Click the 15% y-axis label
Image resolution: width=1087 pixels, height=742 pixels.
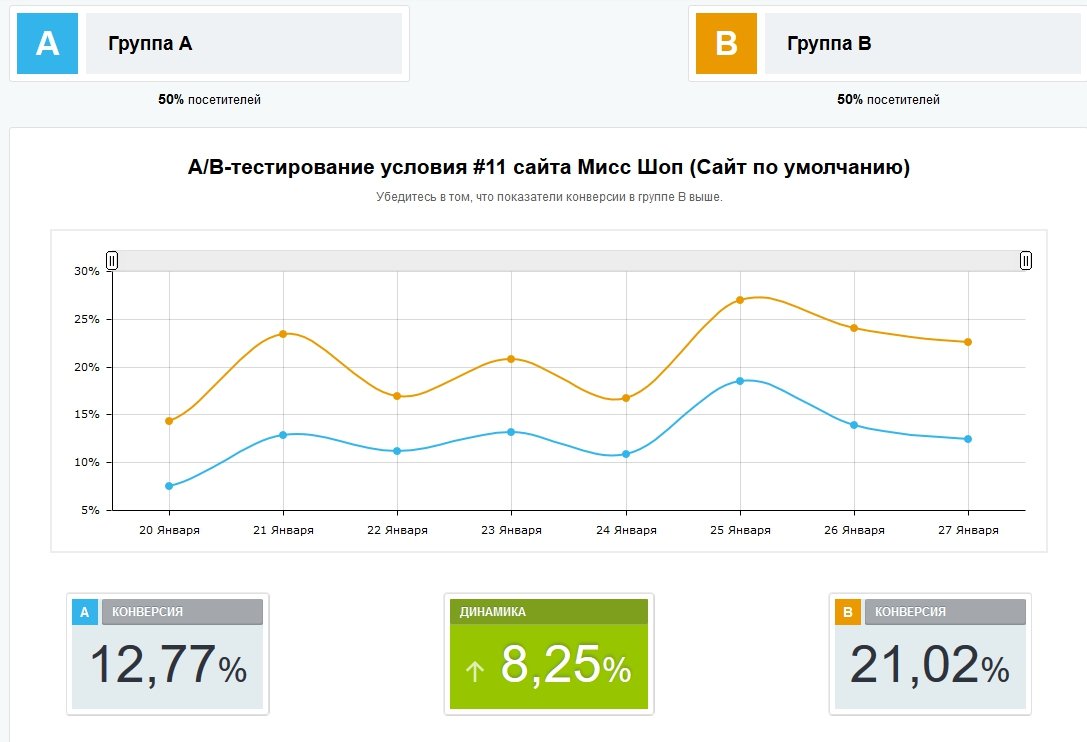pyautogui.click(x=87, y=414)
